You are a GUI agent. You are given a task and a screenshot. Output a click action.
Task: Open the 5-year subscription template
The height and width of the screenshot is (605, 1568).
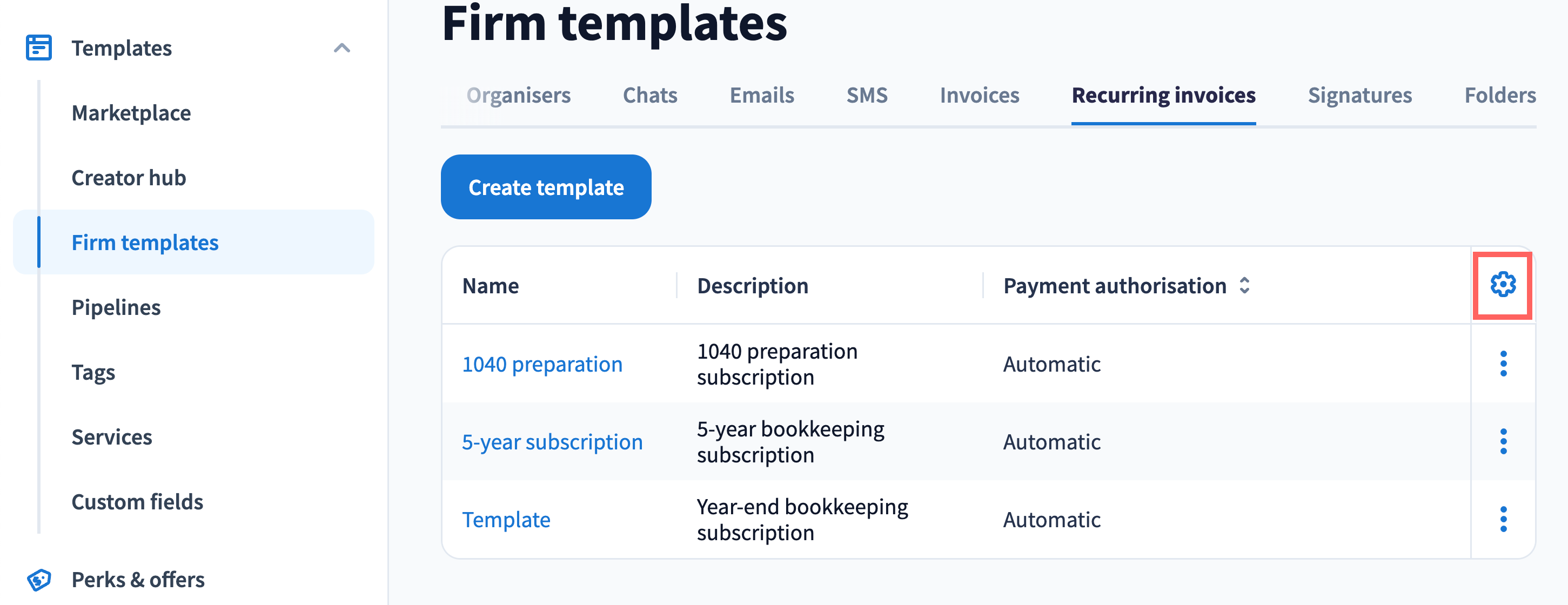552,441
